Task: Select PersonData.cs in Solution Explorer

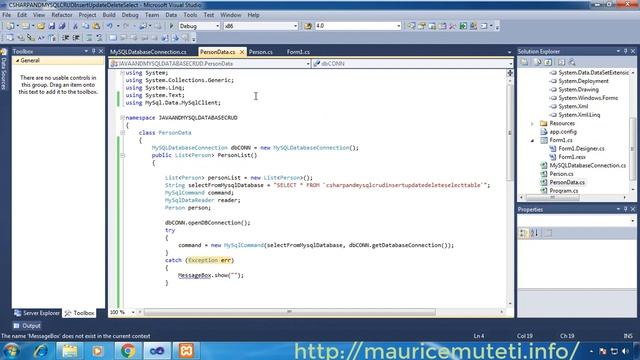Action: coord(567,182)
